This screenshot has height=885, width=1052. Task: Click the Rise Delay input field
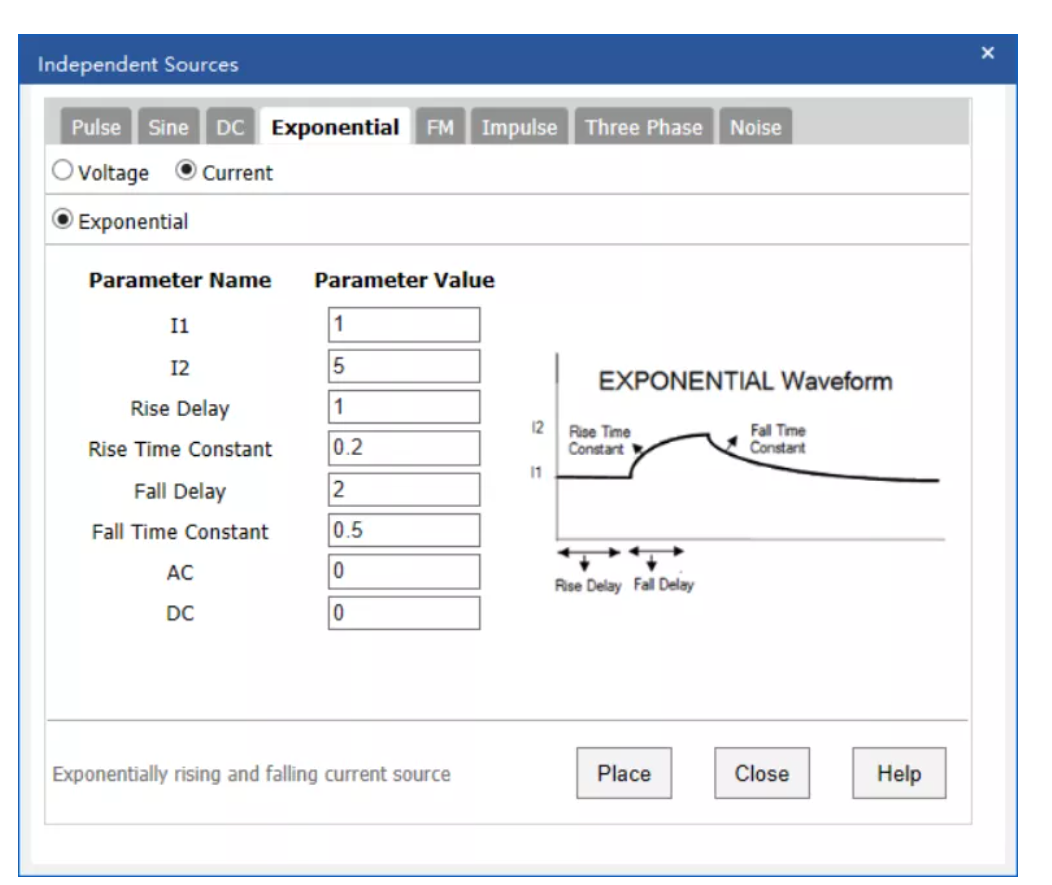[404, 407]
